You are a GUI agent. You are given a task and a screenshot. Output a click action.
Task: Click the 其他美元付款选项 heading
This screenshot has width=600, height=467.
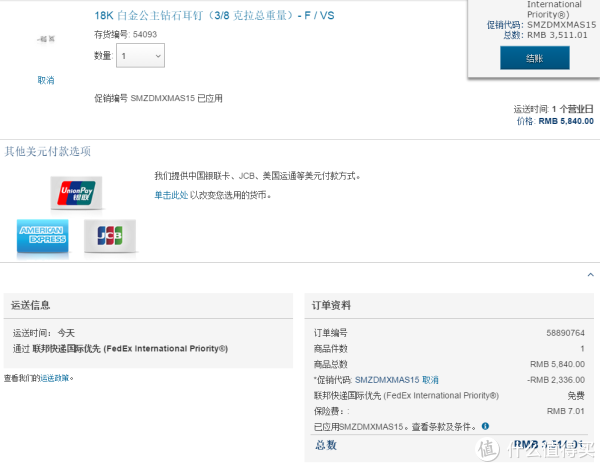point(48,152)
